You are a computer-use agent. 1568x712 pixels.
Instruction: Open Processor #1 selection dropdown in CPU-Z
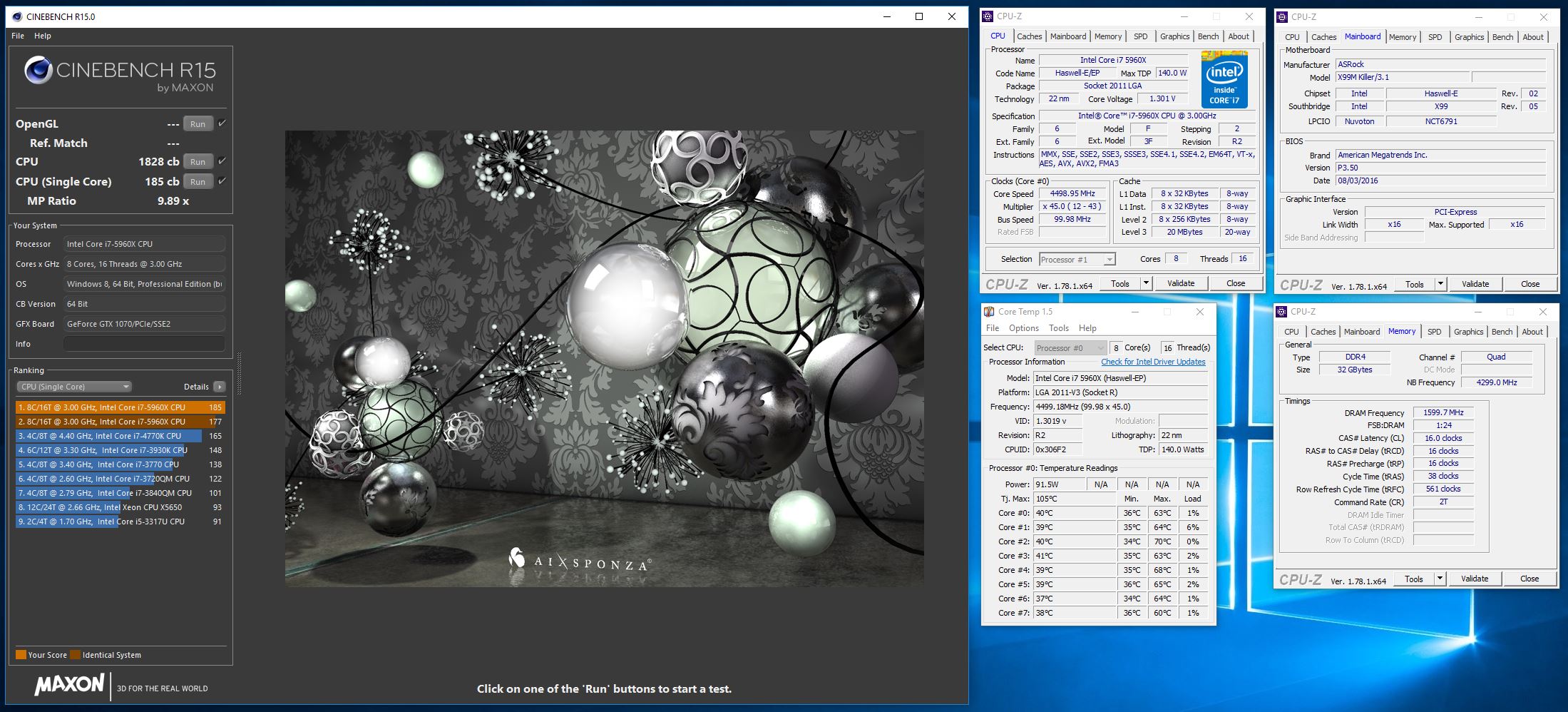click(x=1077, y=260)
